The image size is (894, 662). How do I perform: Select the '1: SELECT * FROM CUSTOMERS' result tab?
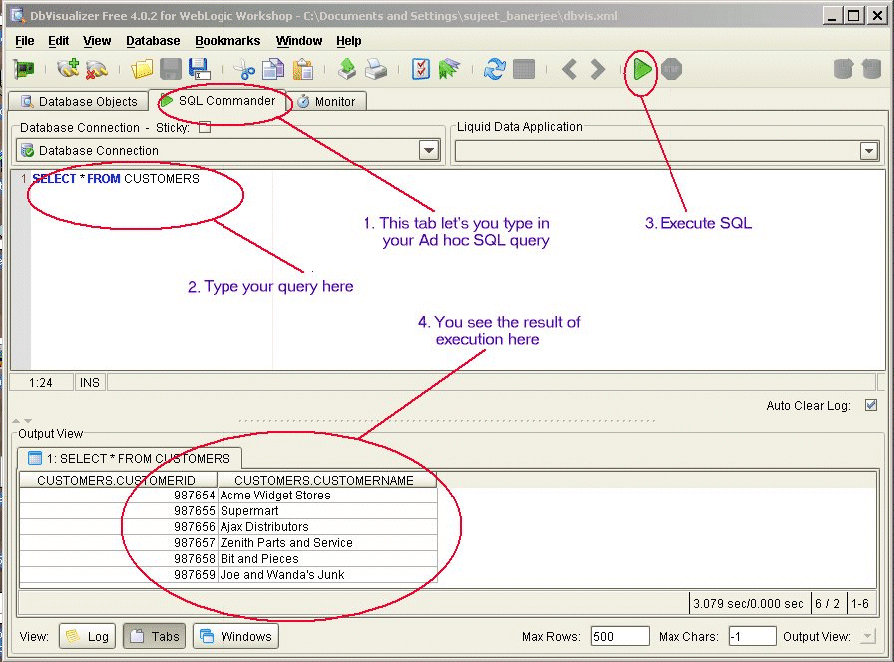(x=129, y=458)
